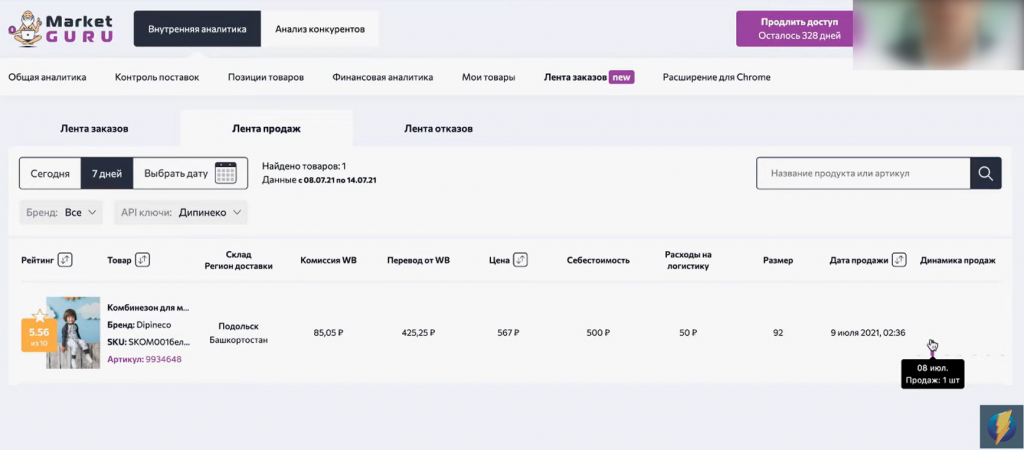Click the lightning bolt icon in corner
This screenshot has height=450, width=1024.
(999, 423)
